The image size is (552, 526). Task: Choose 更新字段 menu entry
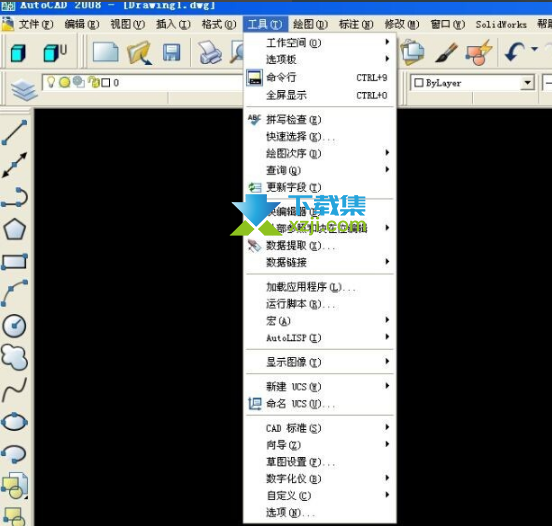pyautogui.click(x=320, y=187)
